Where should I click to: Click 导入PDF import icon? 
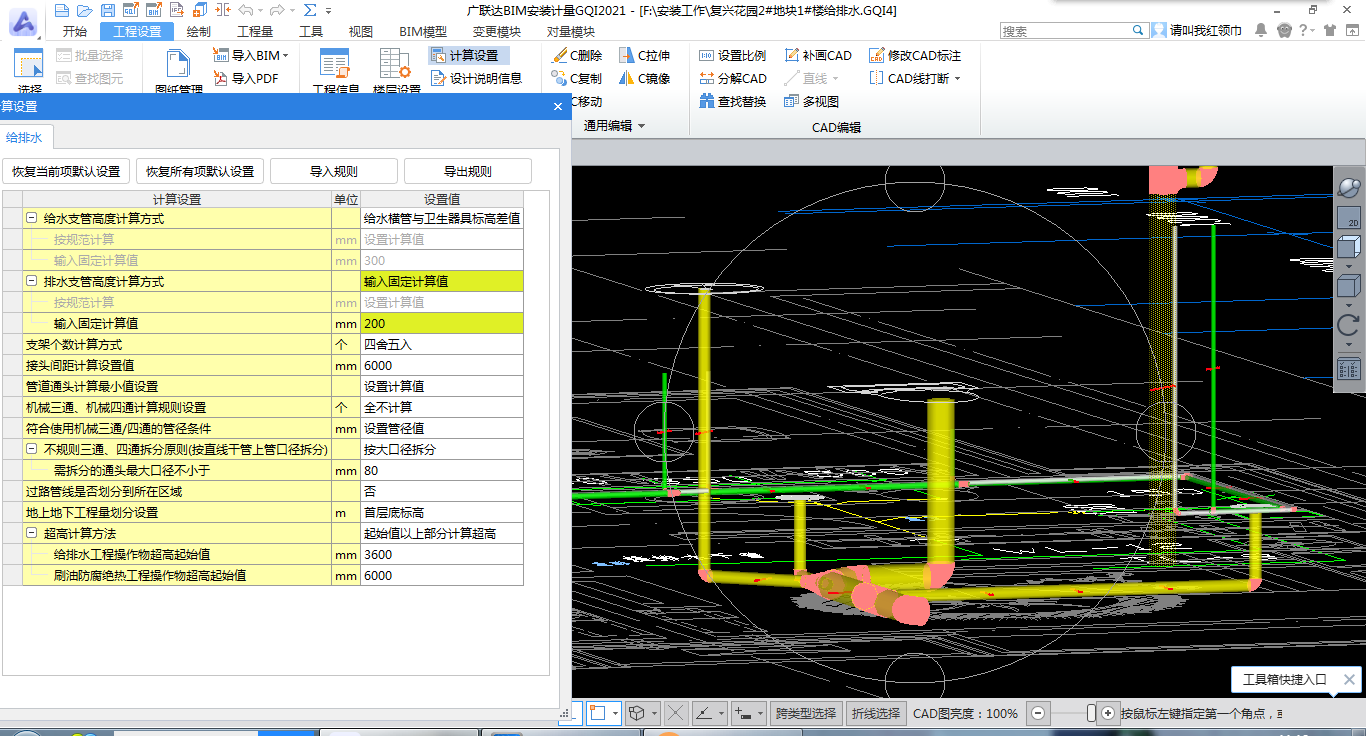[246, 78]
